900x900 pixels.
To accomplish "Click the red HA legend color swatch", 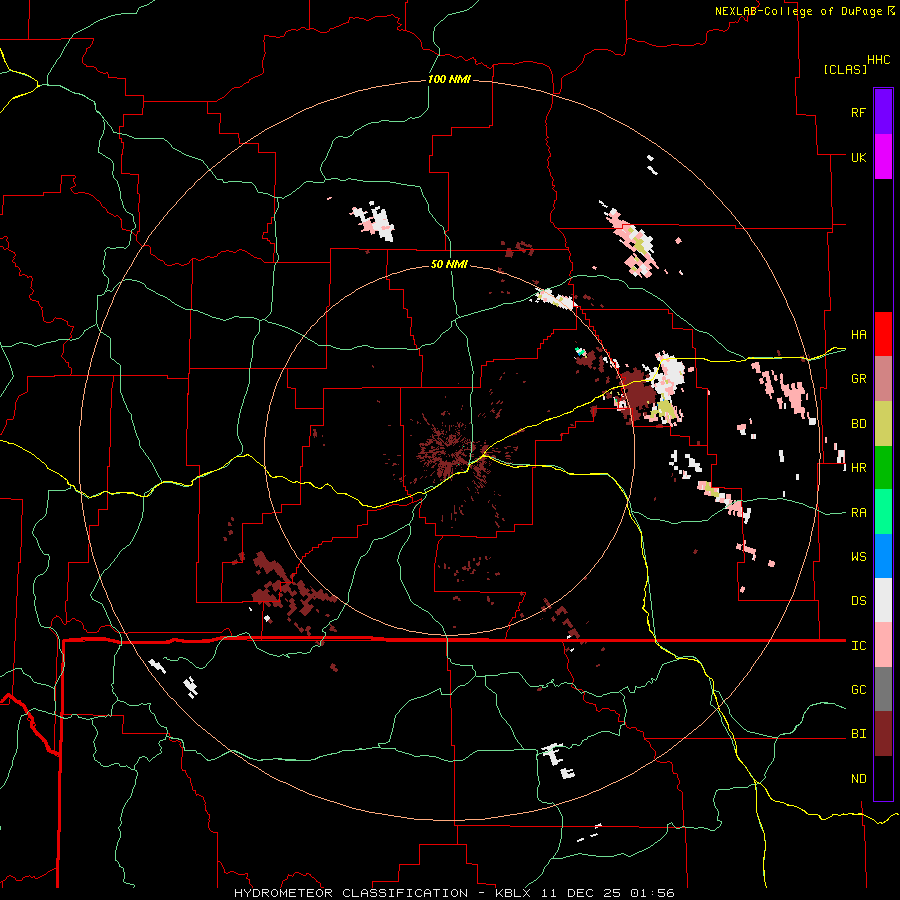I will click(x=883, y=334).
